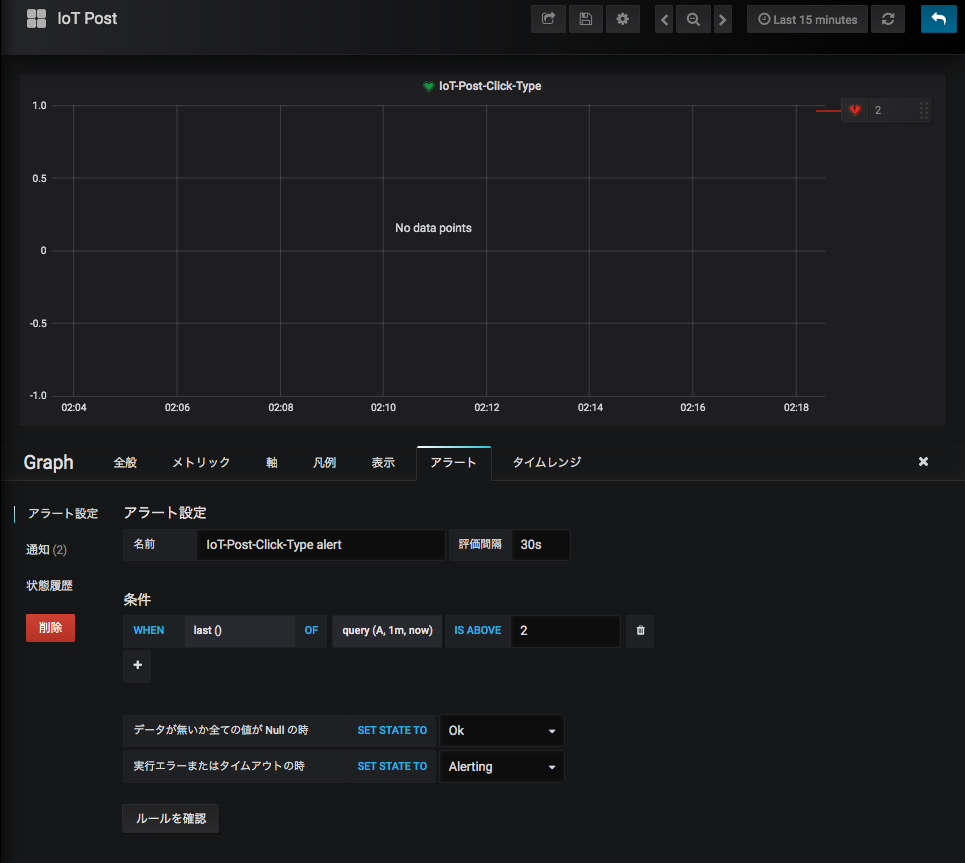Click the IoT-Post-Click-Type panel title

tap(490, 86)
